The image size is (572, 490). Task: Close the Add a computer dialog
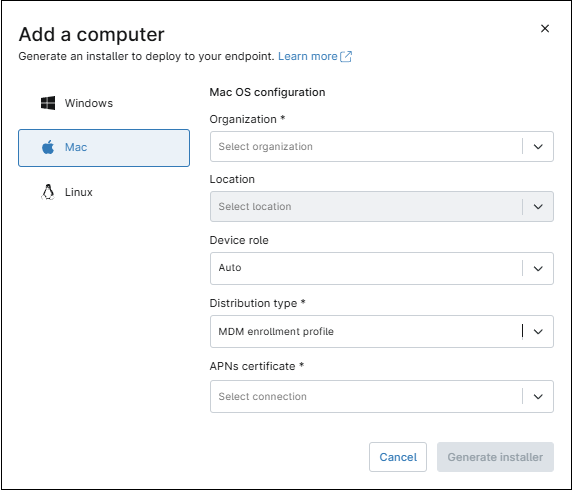coord(545,28)
